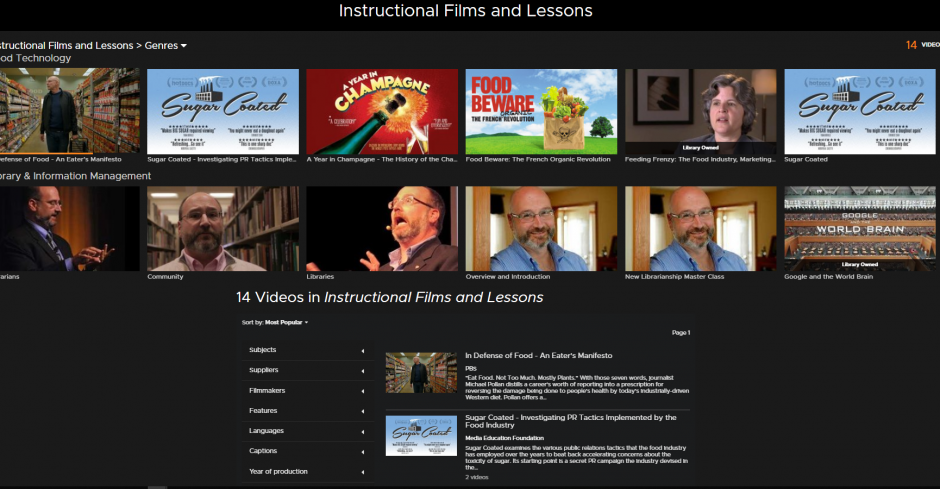Open 'Google and the World Brain' thumbnail
The width and height of the screenshot is (940, 489).
coord(860,228)
